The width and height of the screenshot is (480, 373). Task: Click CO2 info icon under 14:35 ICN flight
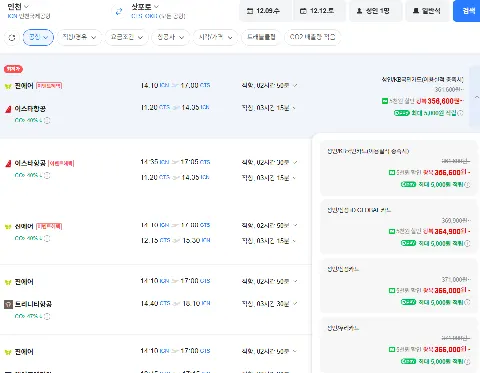47,175
